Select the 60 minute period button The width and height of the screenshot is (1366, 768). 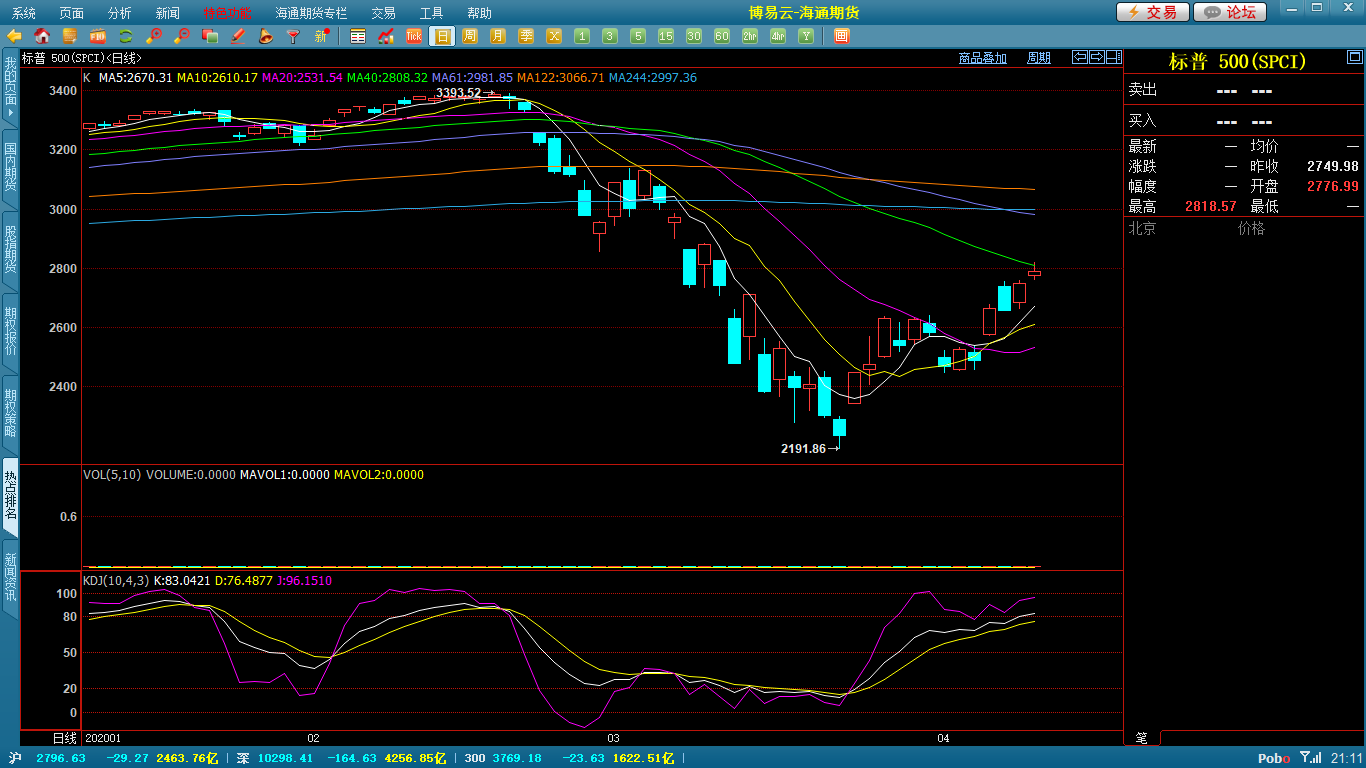(x=722, y=36)
